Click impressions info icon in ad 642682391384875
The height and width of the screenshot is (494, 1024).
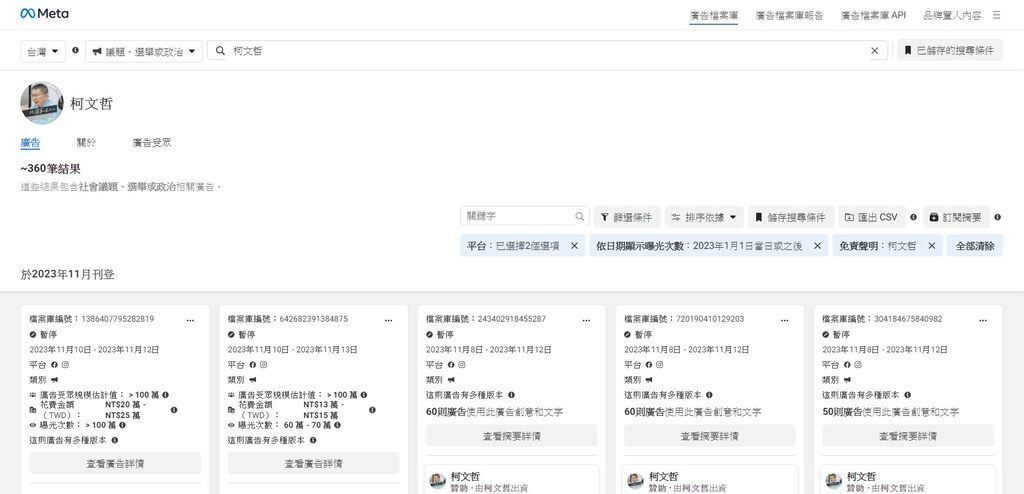pyautogui.click(x=337, y=425)
